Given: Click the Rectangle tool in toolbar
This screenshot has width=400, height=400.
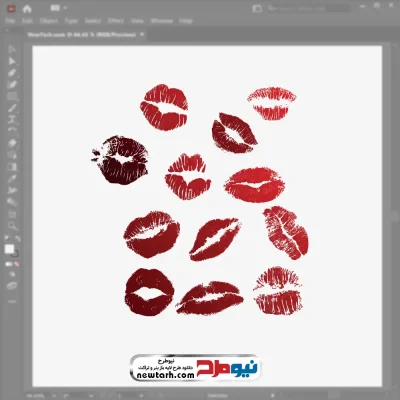Looking at the screenshot, I should 12,97.
